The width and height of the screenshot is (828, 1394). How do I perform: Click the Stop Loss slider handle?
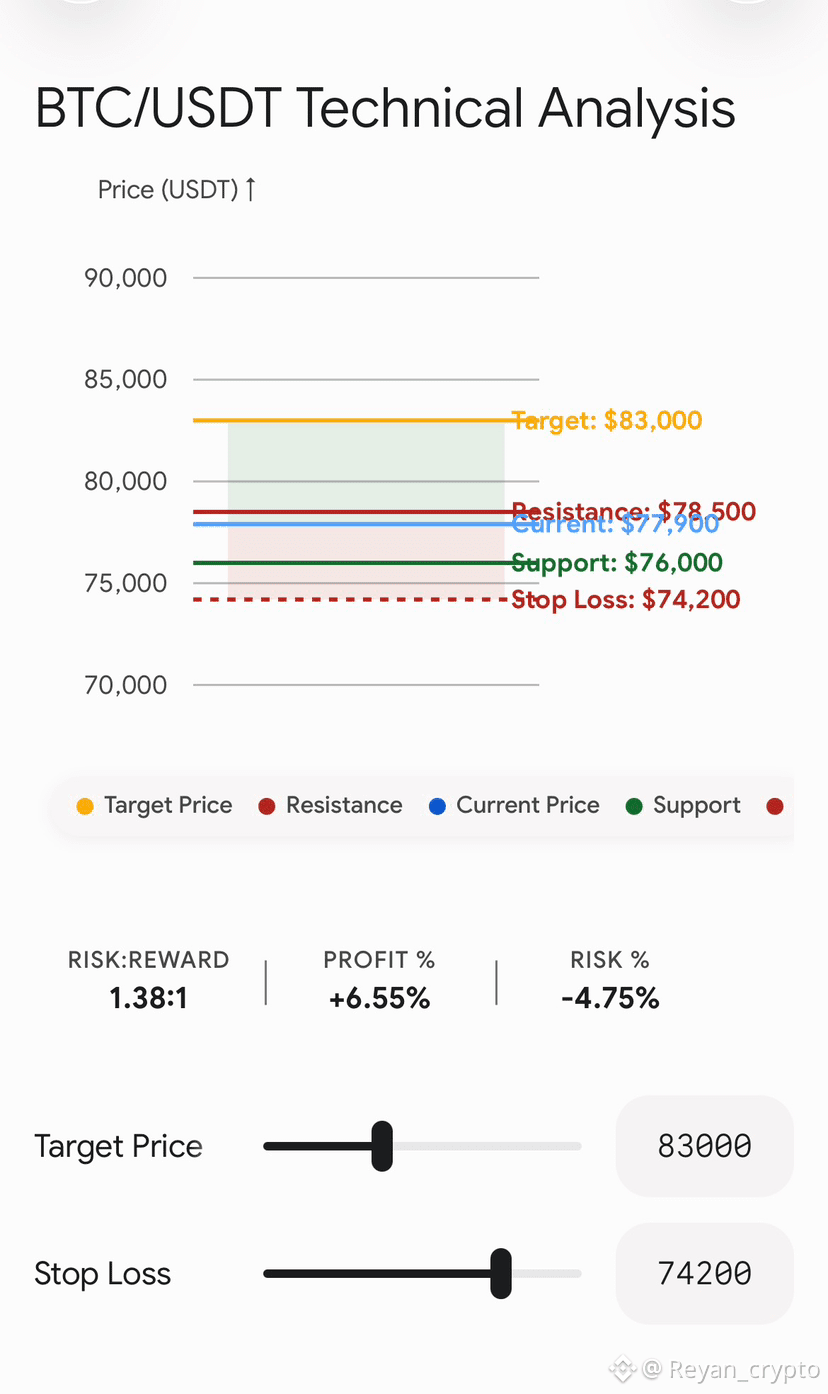[x=501, y=1274]
